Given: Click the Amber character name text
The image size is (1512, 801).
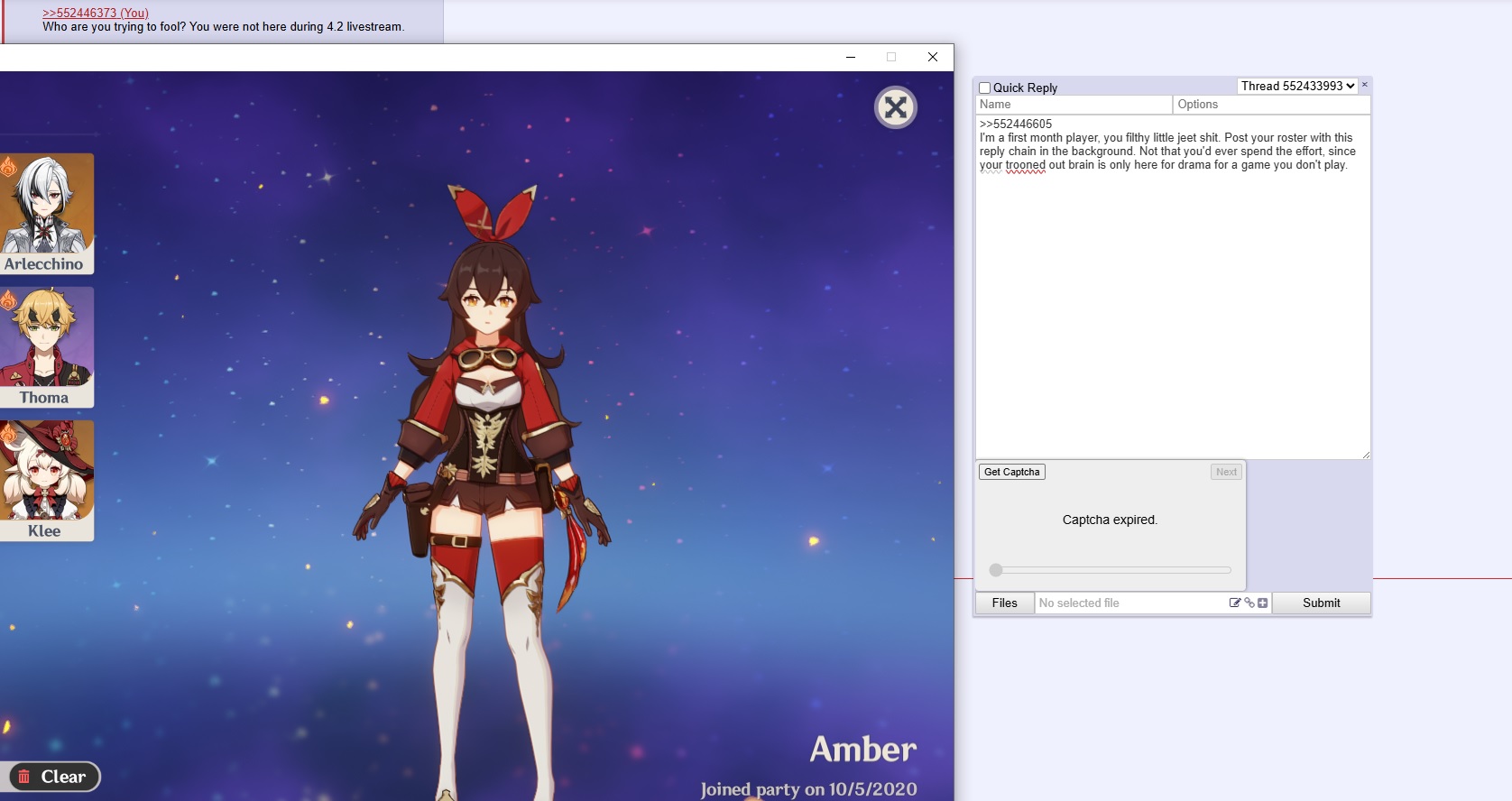Looking at the screenshot, I should pyautogui.click(x=863, y=750).
